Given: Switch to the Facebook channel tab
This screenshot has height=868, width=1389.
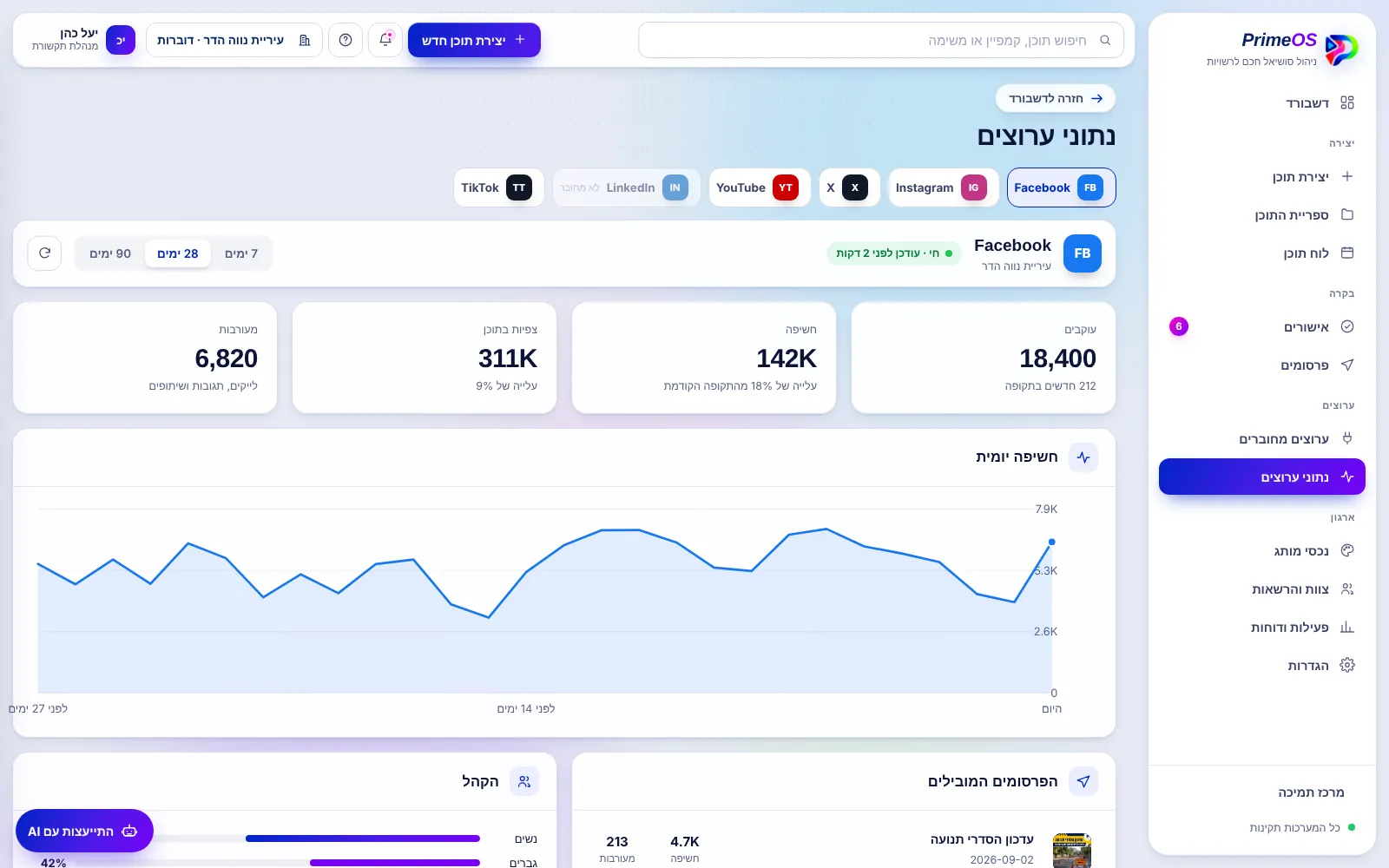Looking at the screenshot, I should point(1061,187).
